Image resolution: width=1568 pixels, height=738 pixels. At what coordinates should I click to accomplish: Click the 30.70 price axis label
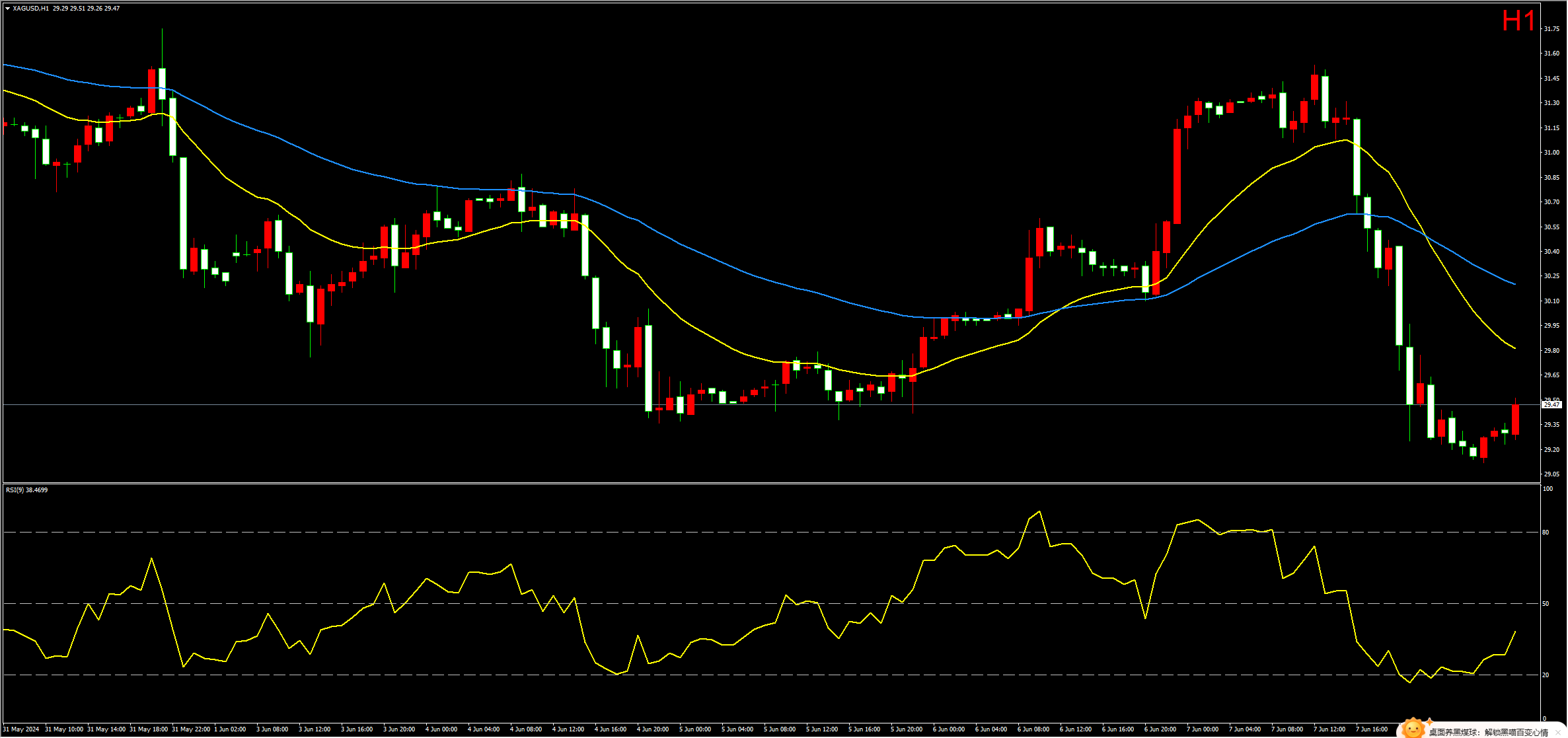[1551, 202]
